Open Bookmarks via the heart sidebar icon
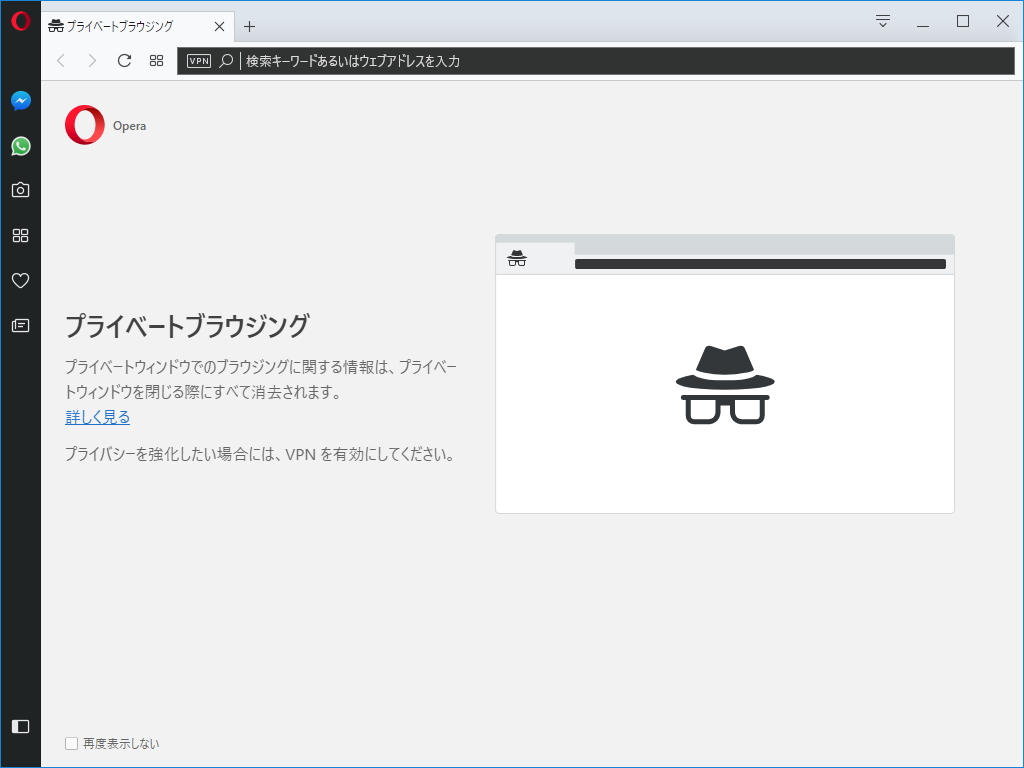The image size is (1024, 768). (20, 280)
